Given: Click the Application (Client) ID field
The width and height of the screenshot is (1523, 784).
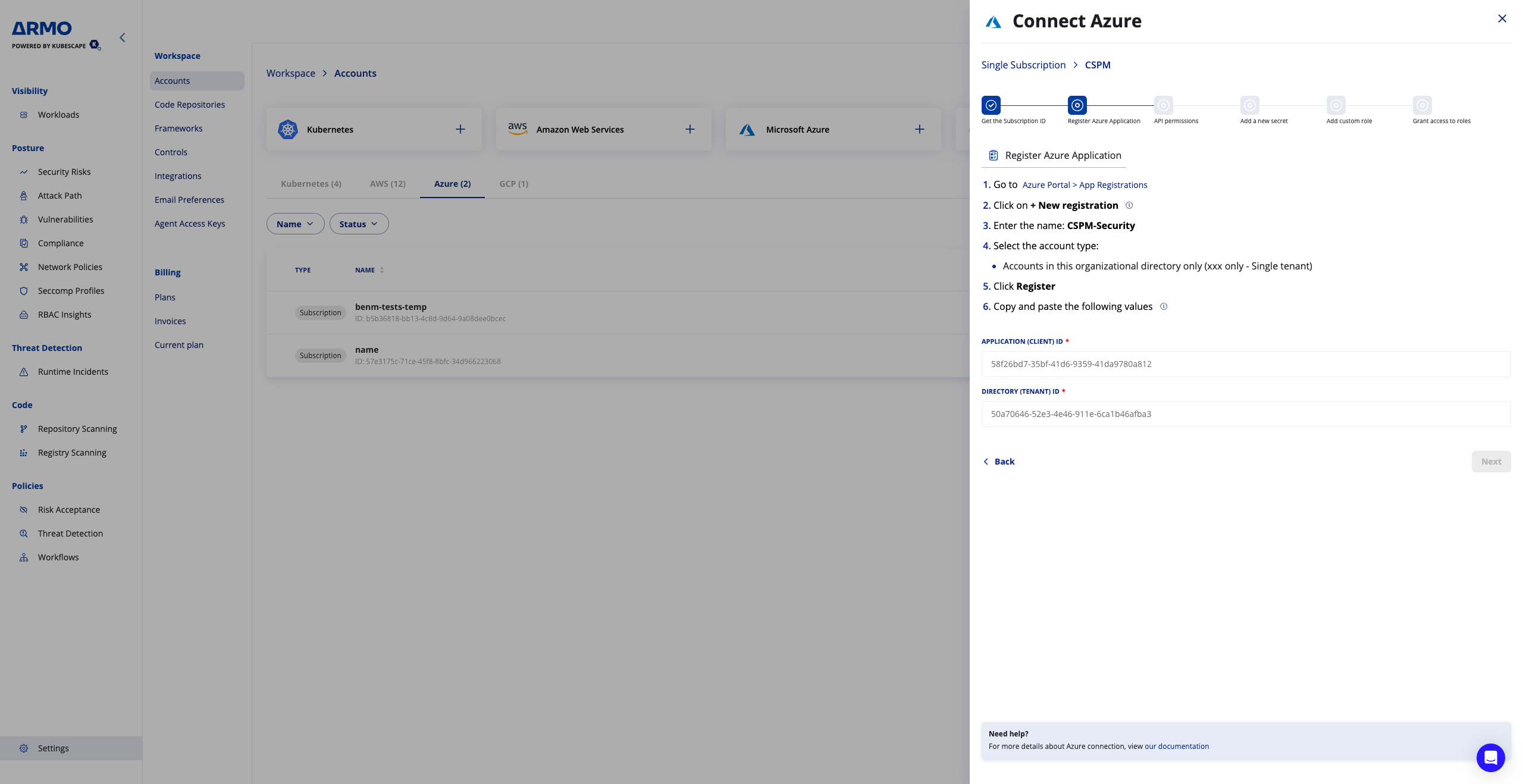Looking at the screenshot, I should coord(1246,364).
